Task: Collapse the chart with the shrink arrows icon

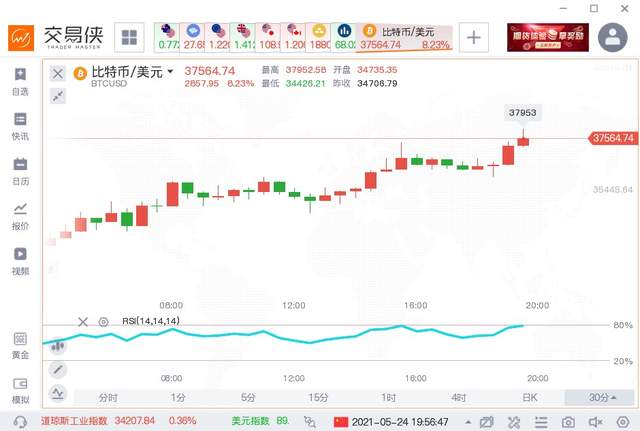Action: pyautogui.click(x=57, y=96)
